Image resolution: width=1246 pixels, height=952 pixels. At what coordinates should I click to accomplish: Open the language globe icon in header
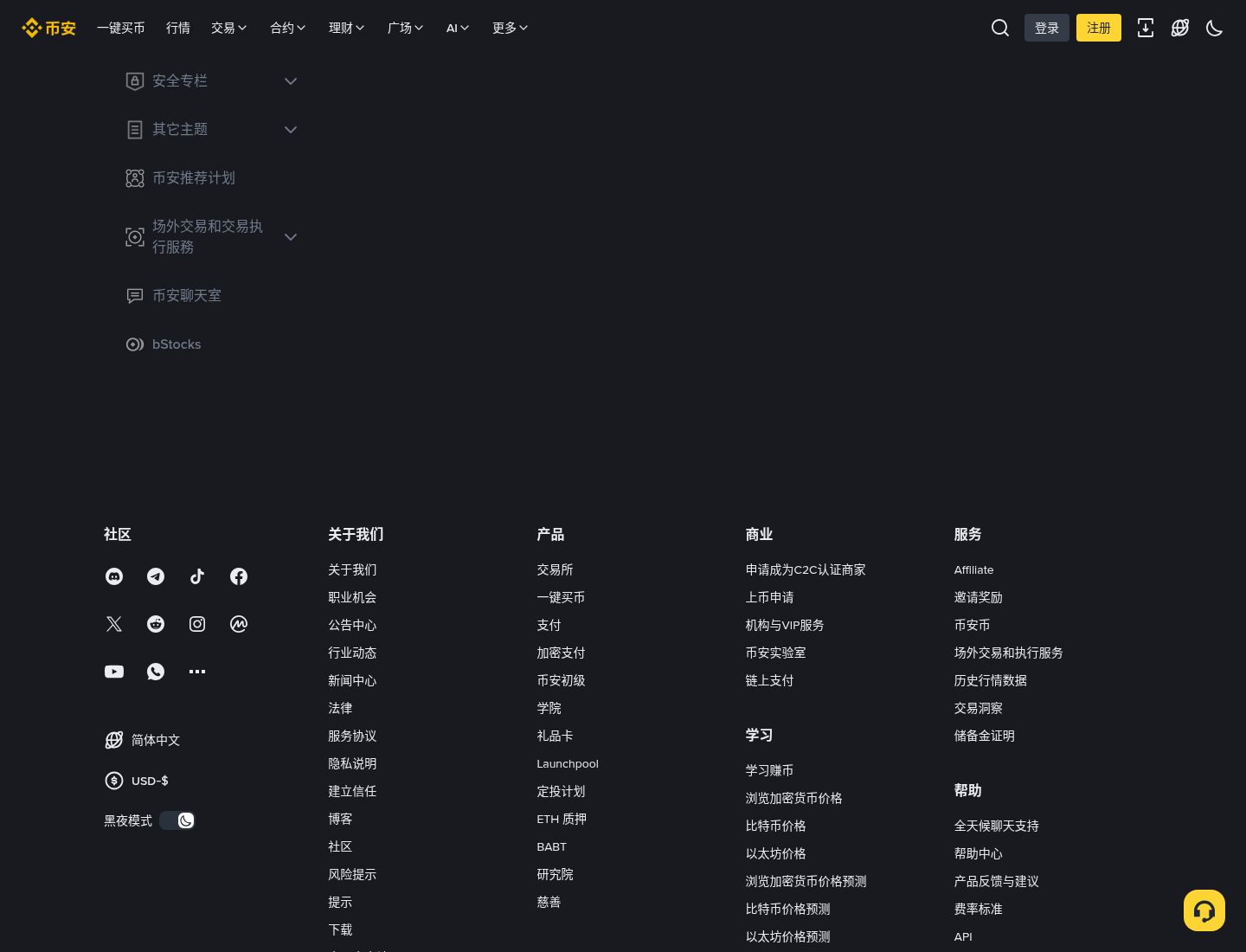[1180, 28]
